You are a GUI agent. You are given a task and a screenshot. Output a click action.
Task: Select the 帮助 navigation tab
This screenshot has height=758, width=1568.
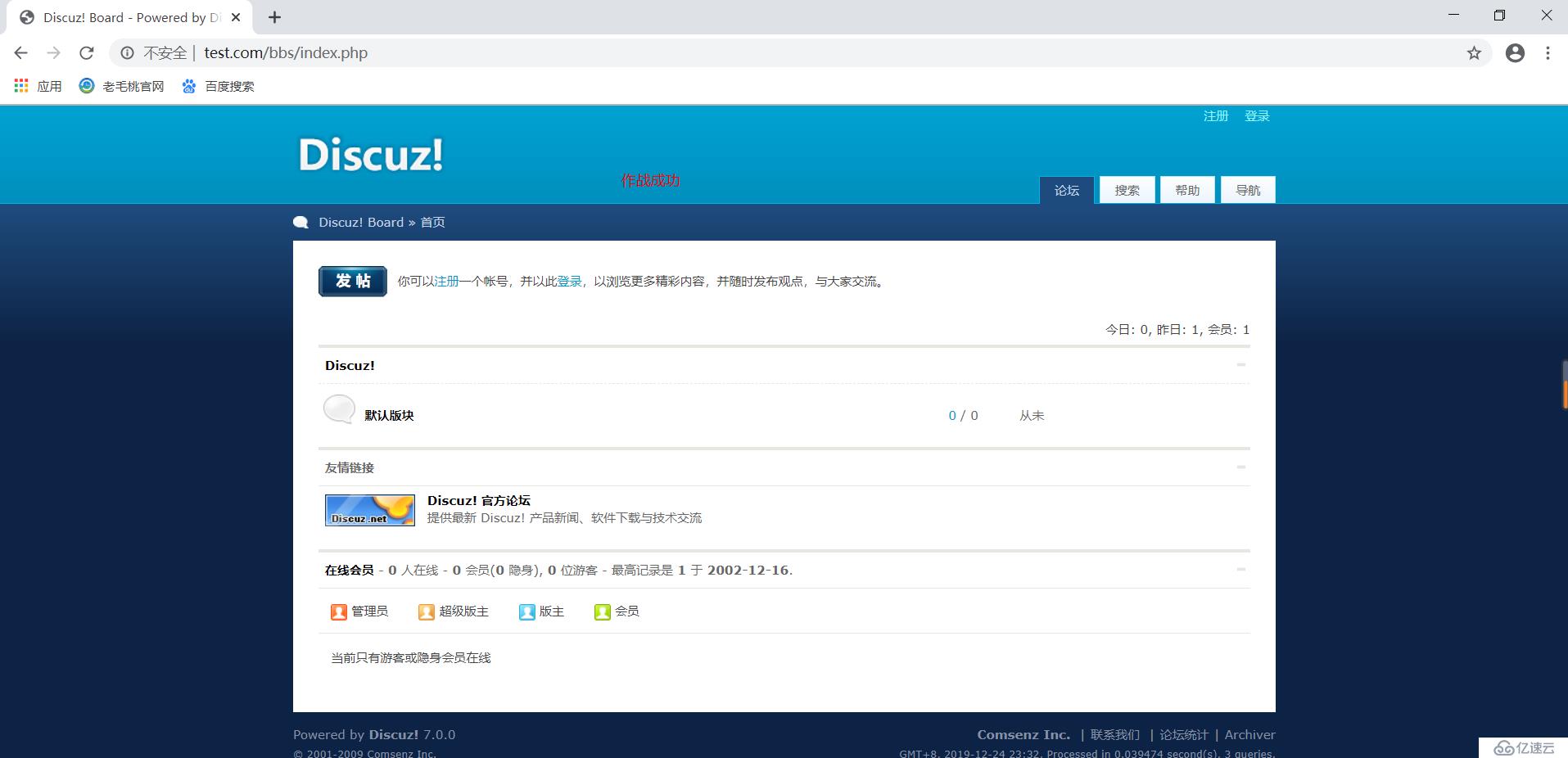coord(1187,190)
